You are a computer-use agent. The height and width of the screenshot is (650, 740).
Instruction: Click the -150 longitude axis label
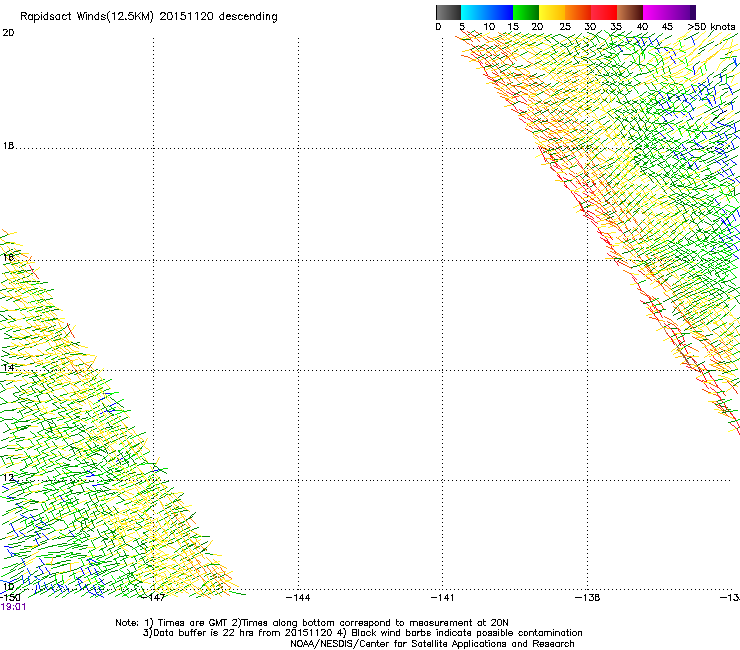[10, 598]
